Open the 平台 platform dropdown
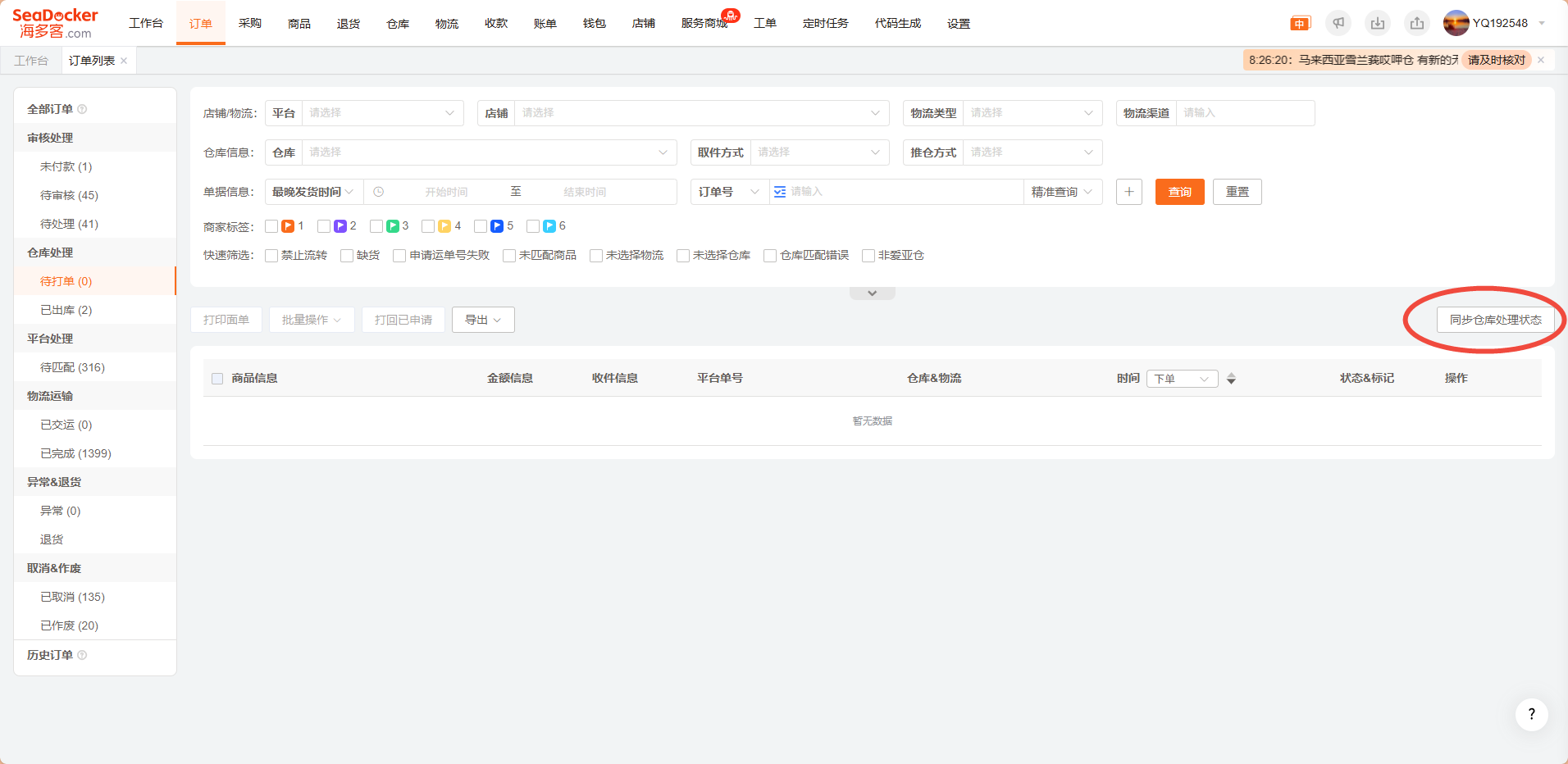This screenshot has width=1568, height=764. click(381, 113)
